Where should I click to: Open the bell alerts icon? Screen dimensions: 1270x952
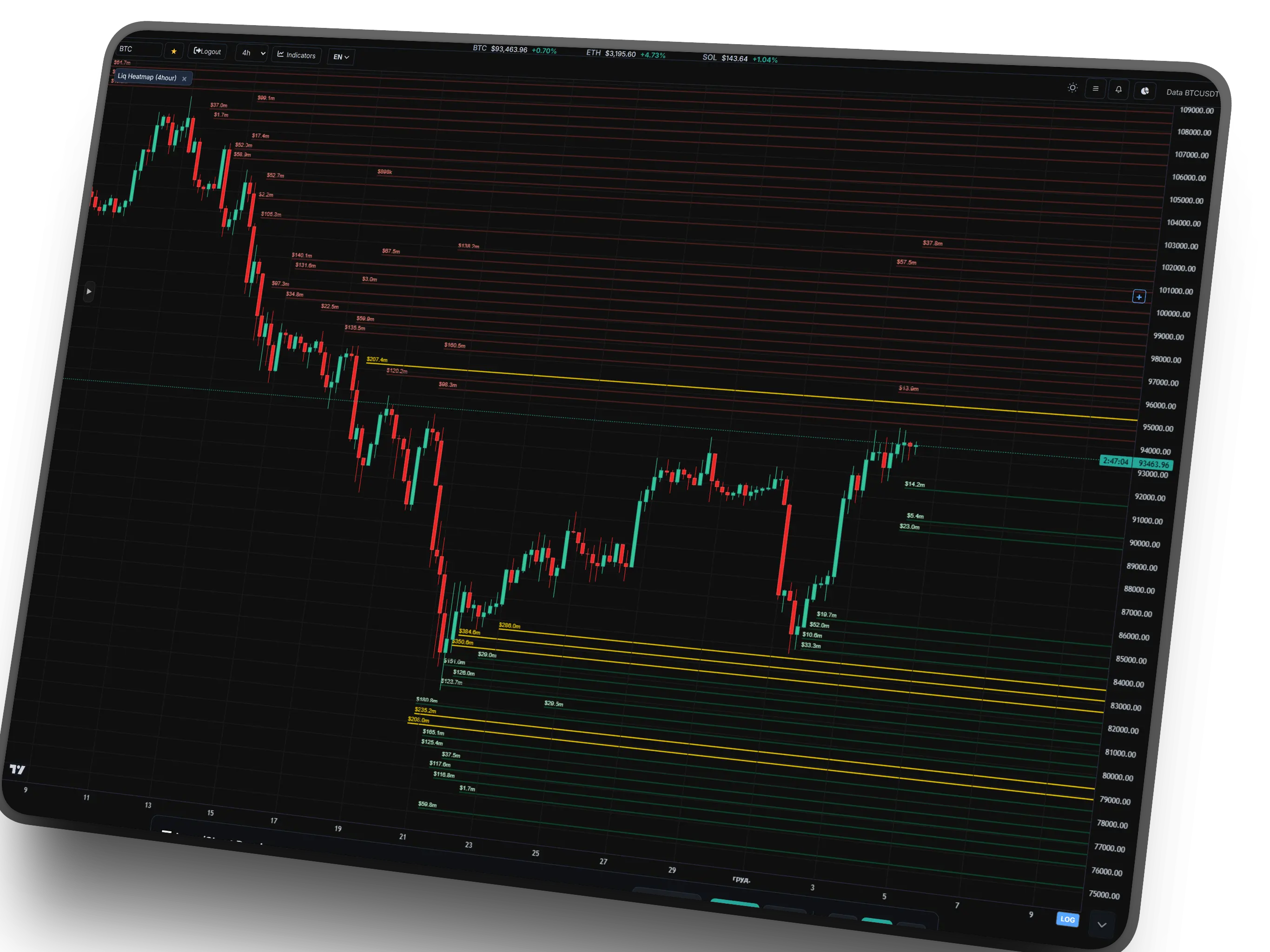click(1118, 90)
